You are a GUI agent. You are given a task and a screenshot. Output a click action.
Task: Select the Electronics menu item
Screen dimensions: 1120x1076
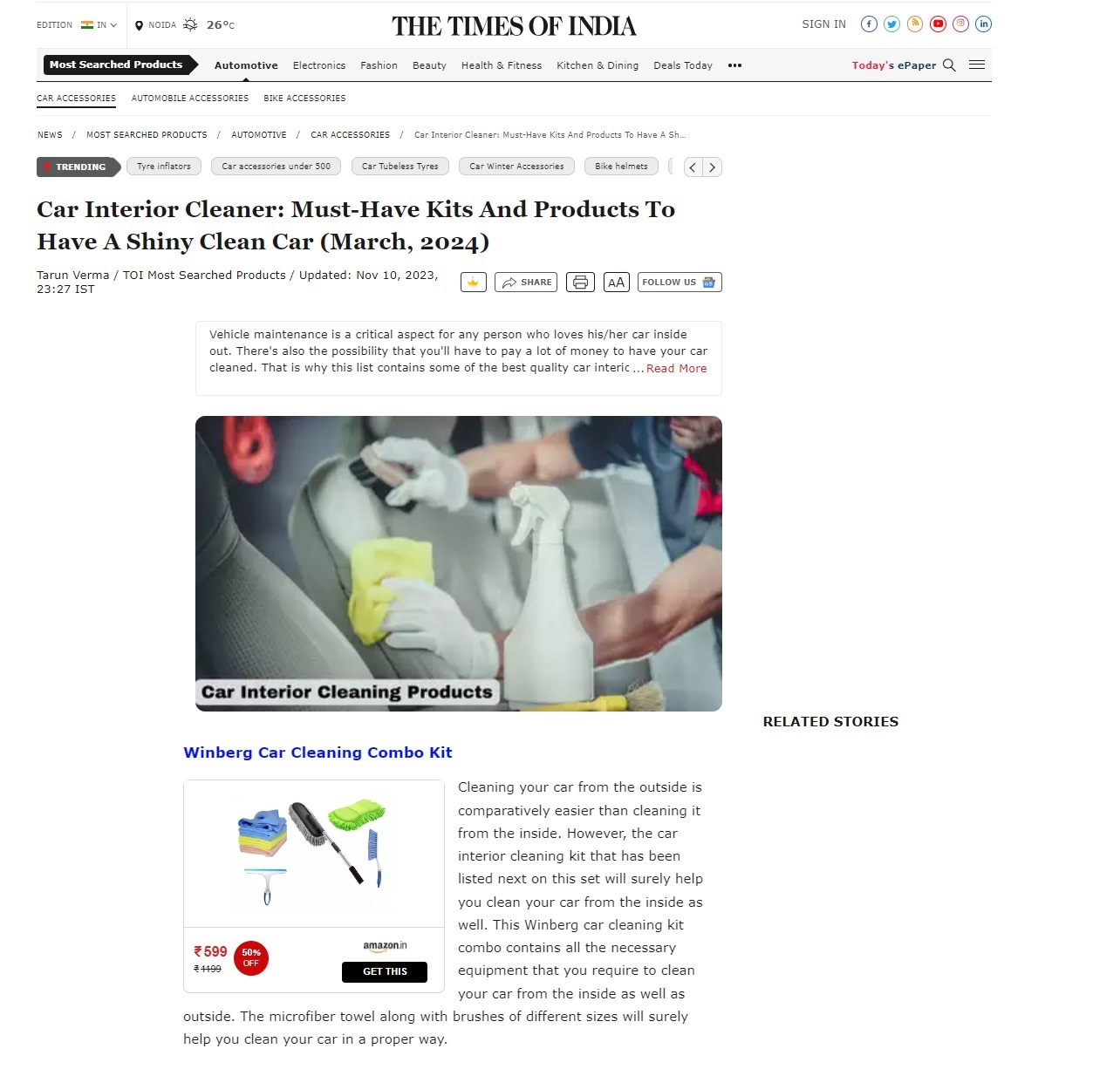click(x=319, y=65)
